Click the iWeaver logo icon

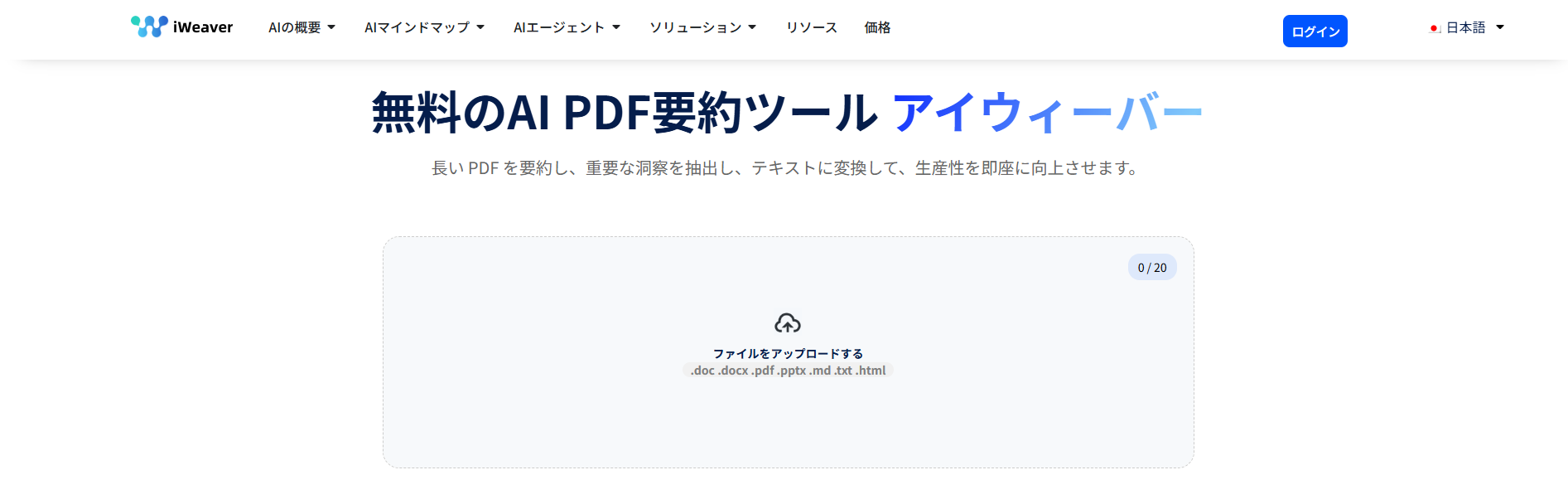[149, 27]
